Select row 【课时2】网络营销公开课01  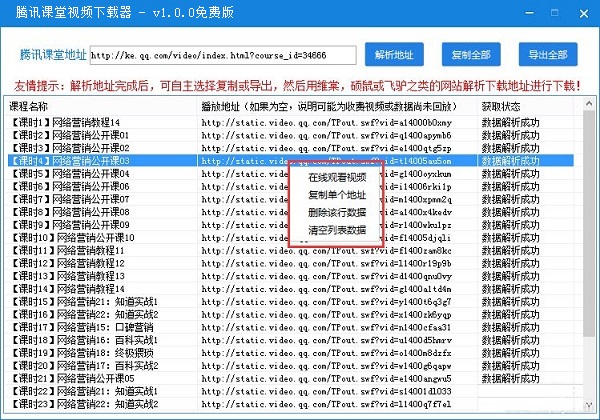tap(290, 135)
